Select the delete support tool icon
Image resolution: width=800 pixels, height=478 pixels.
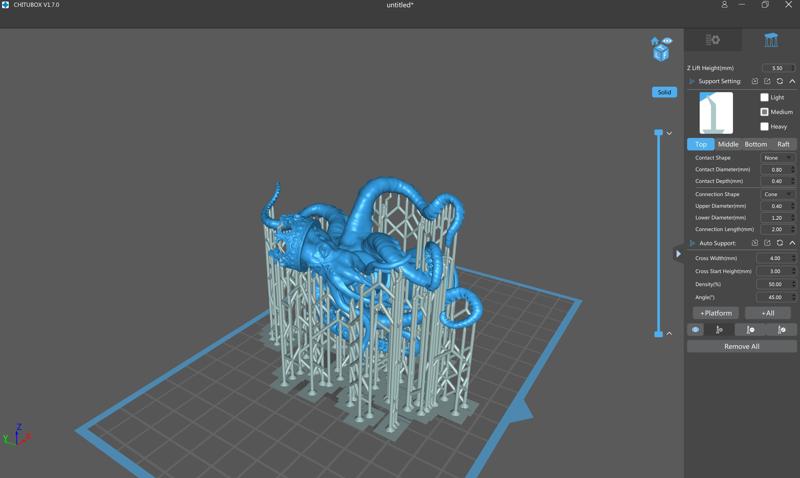[750, 330]
